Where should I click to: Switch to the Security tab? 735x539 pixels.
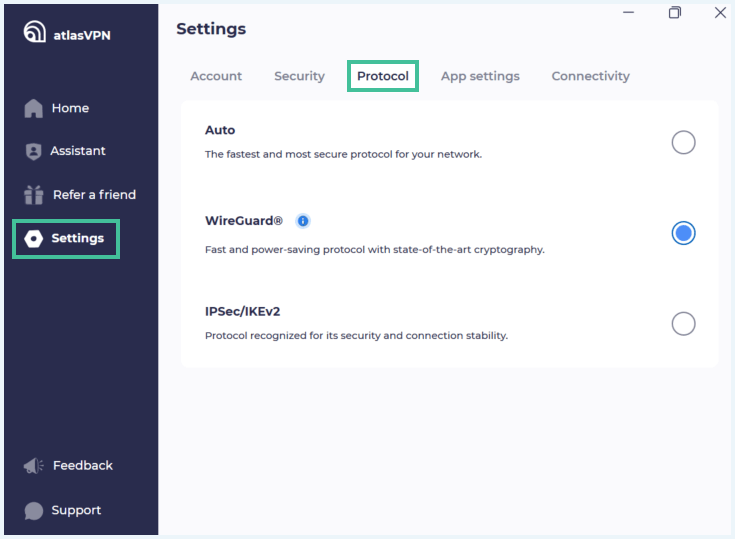click(300, 76)
